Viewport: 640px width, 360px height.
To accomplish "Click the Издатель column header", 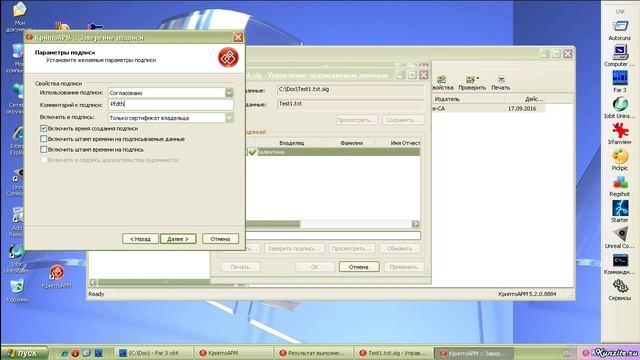I will (468, 99).
